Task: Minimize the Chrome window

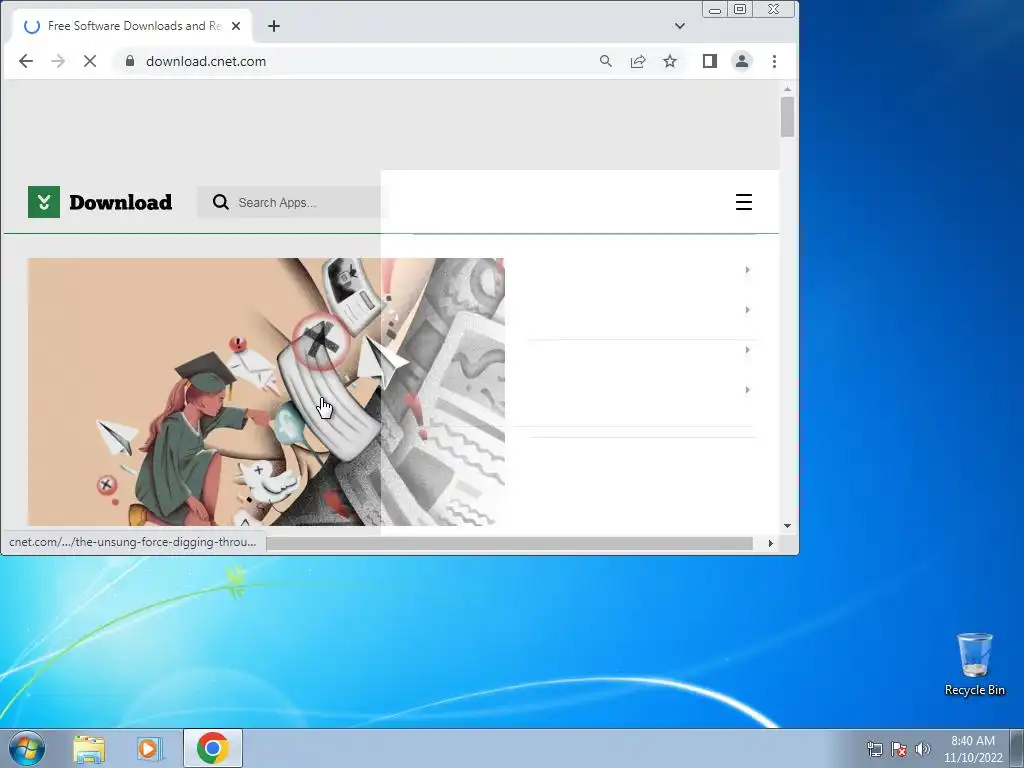Action: tap(715, 9)
